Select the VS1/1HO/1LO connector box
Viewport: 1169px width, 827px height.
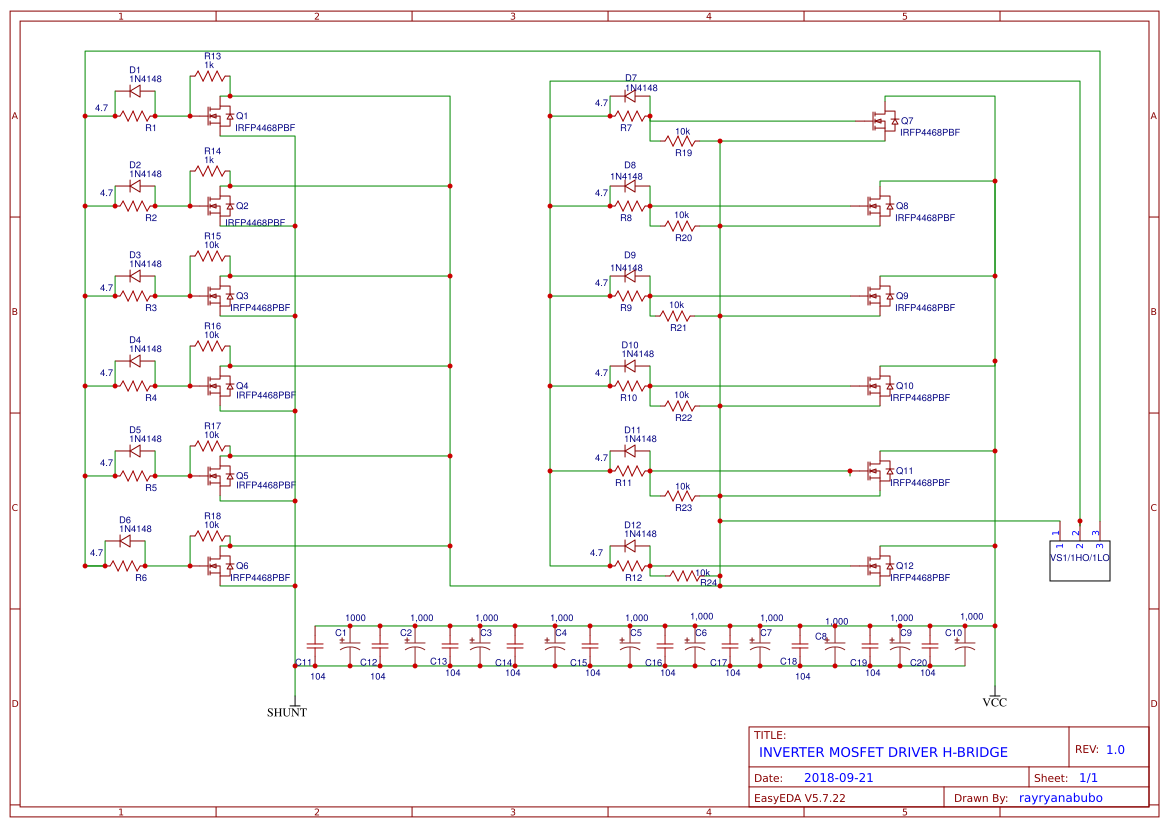tap(1080, 561)
